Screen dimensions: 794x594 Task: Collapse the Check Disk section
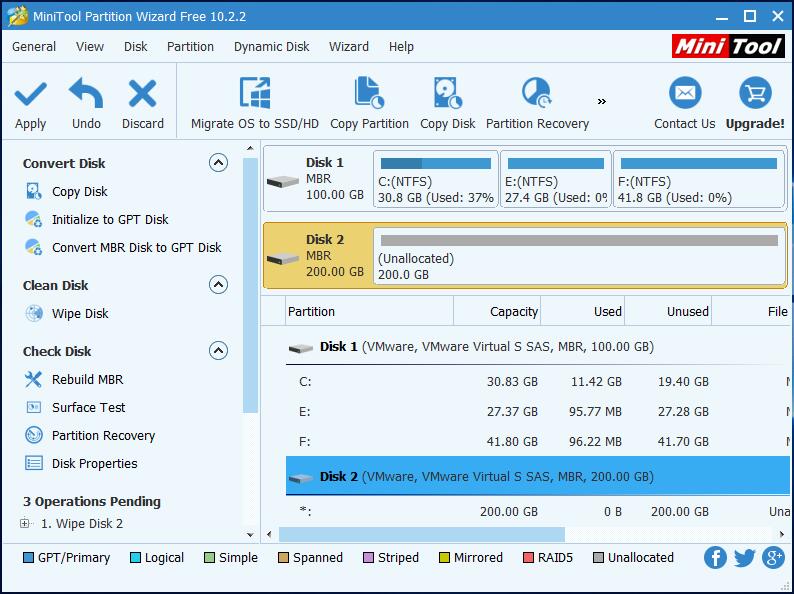coord(218,350)
